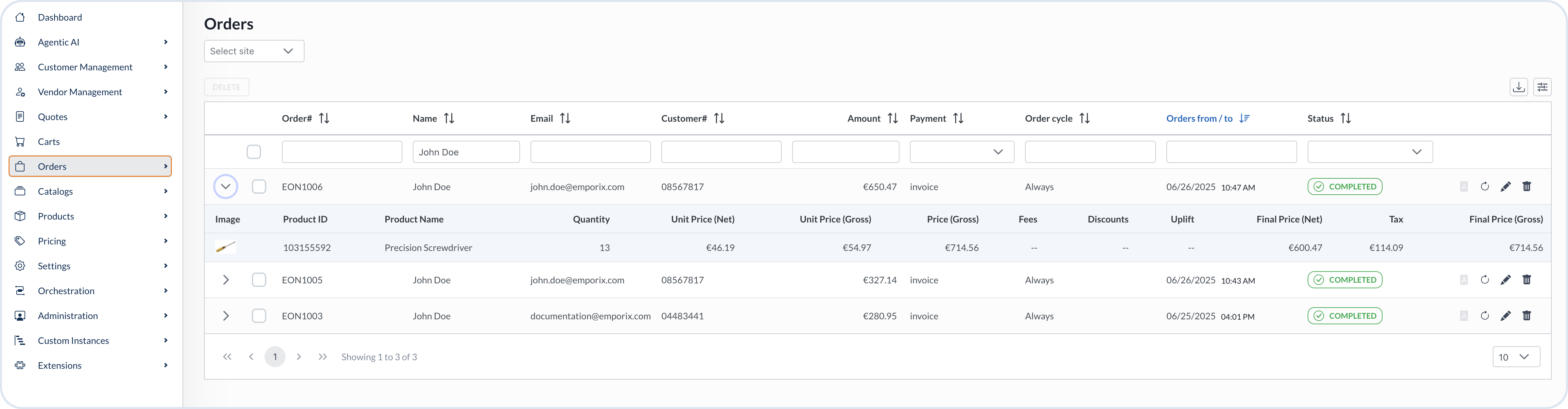Tick the checkbox for order EON1003

point(259,316)
